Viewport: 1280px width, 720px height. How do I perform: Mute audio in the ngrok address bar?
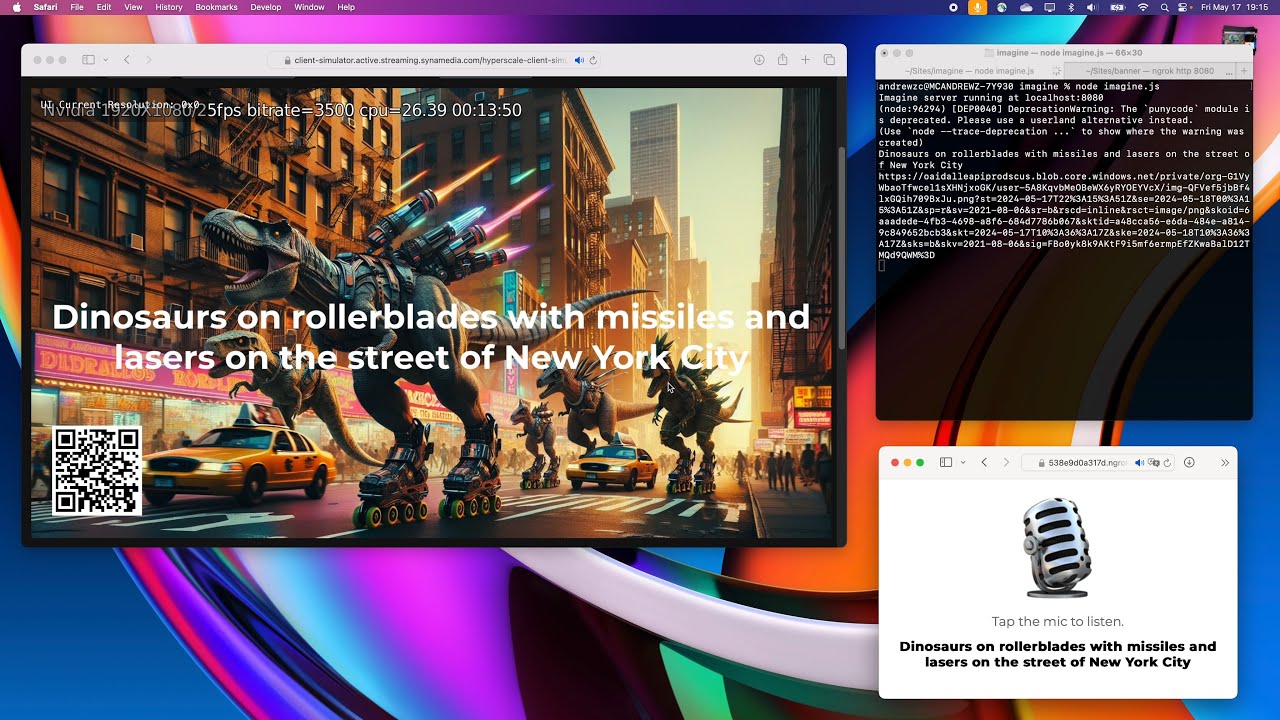[1139, 462]
